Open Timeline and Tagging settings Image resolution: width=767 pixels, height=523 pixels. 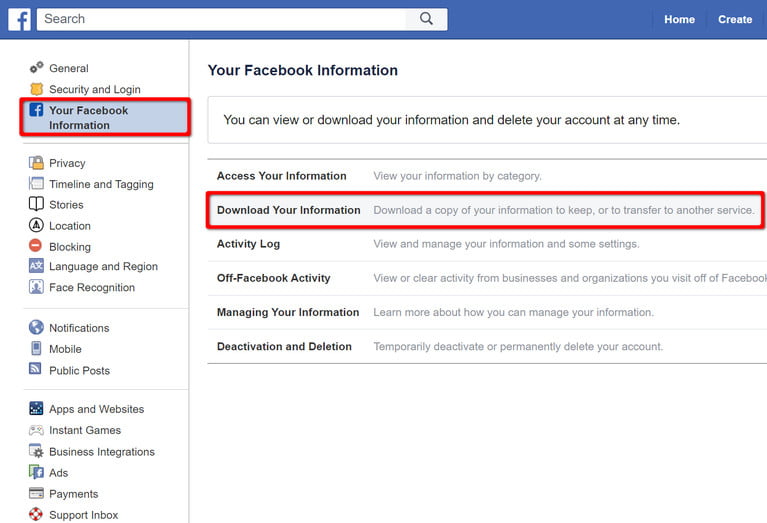(101, 184)
